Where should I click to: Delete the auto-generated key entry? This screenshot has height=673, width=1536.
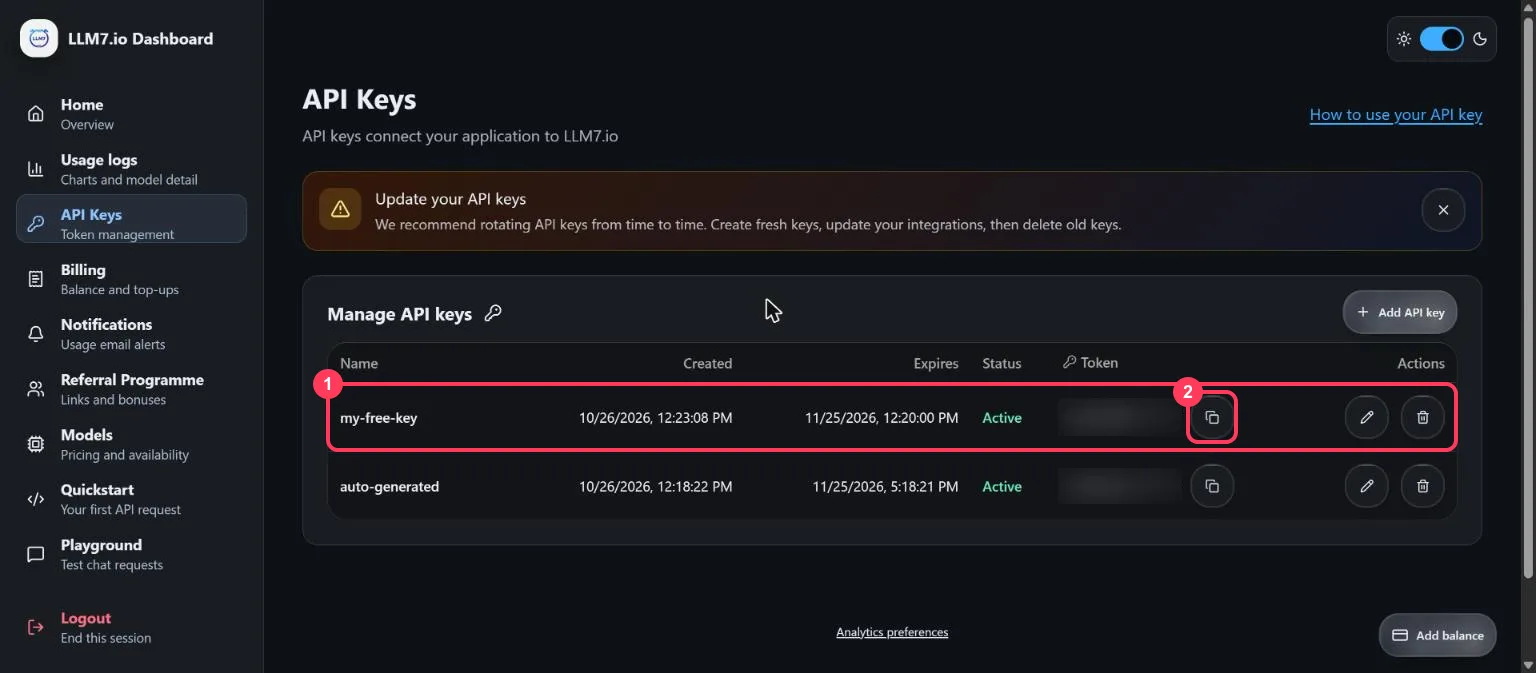[1423, 486]
